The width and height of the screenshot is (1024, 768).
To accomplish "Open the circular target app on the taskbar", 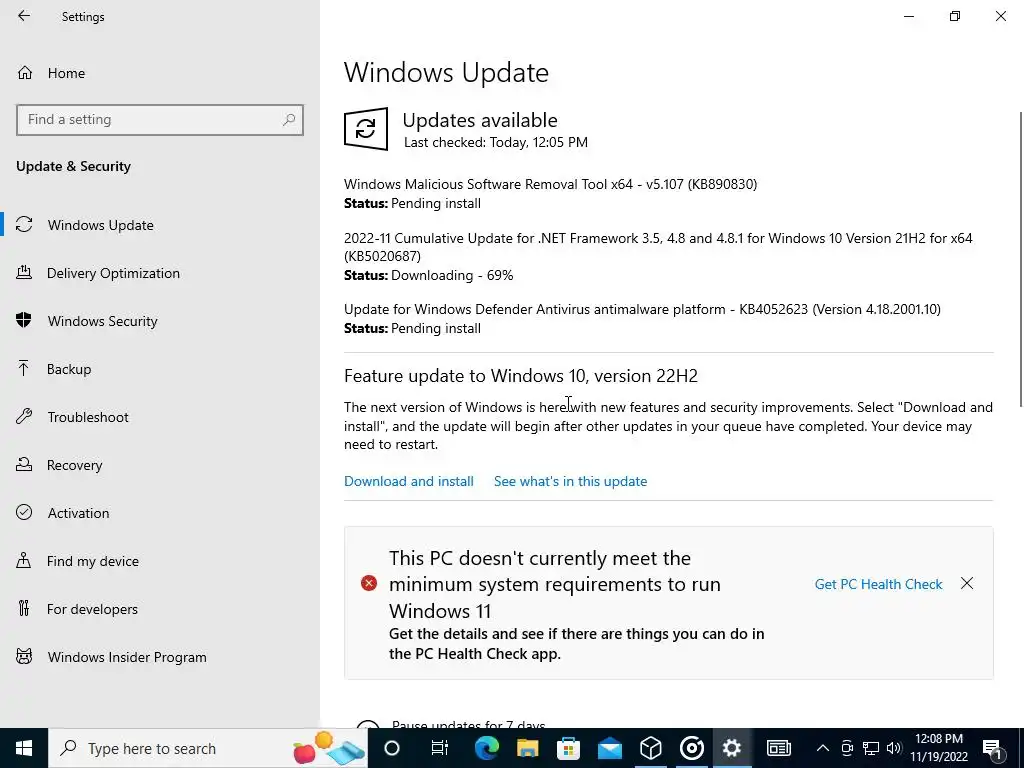I will [692, 748].
